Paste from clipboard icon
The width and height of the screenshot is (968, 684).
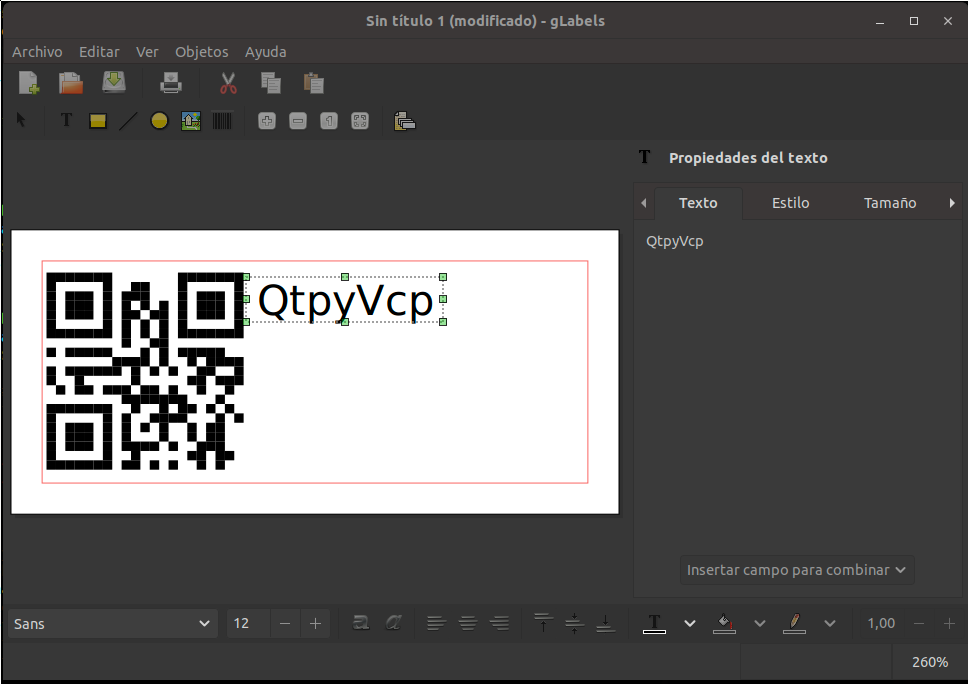click(x=314, y=83)
